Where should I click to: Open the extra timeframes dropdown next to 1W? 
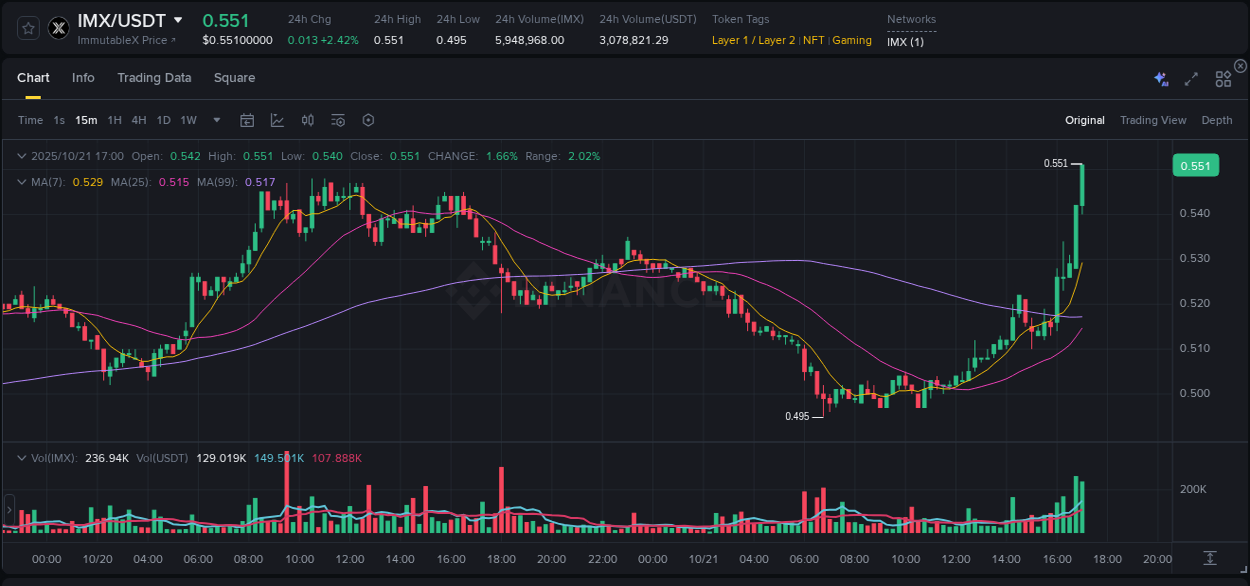click(215, 120)
